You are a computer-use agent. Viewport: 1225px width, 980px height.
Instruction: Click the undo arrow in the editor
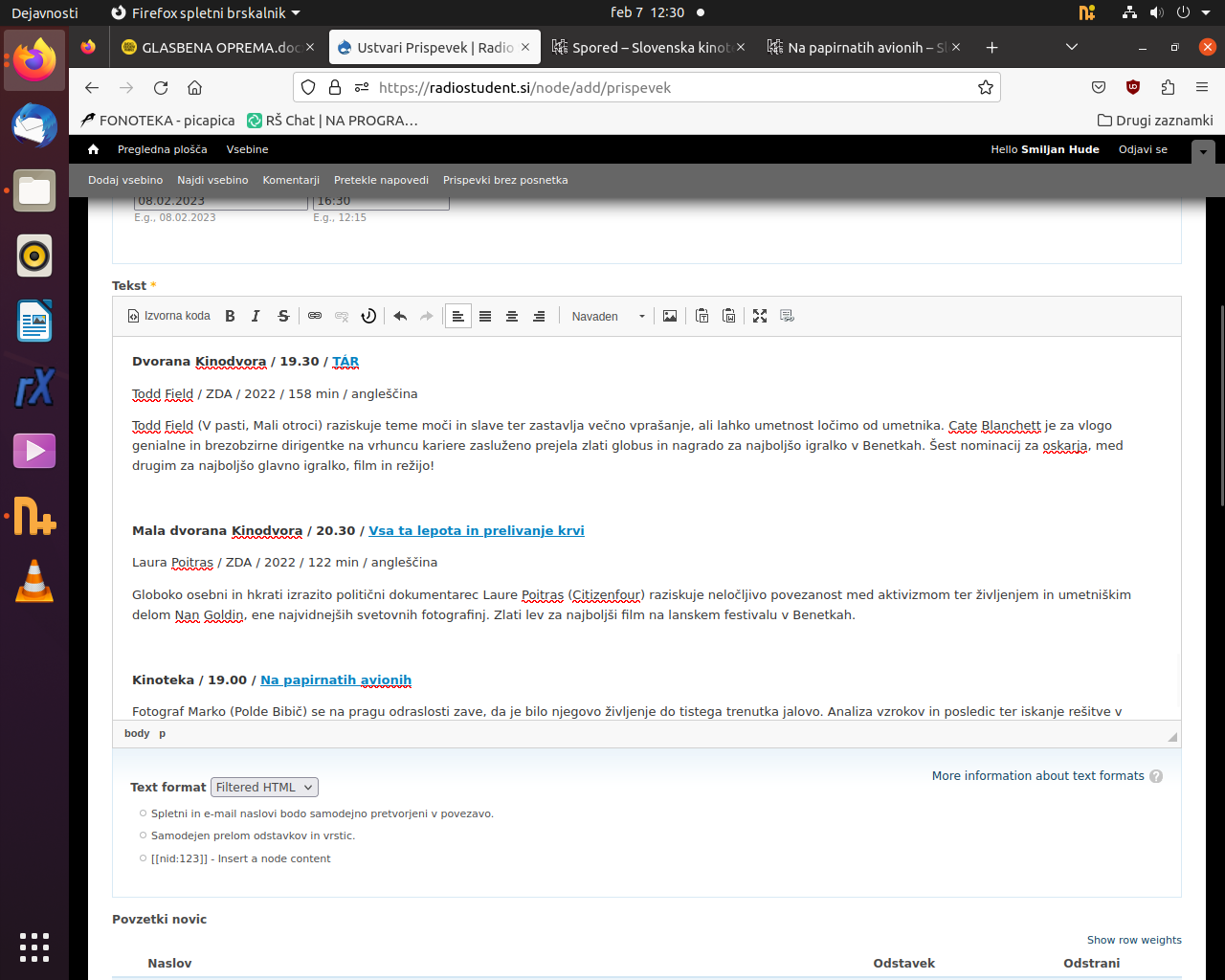[400, 316]
